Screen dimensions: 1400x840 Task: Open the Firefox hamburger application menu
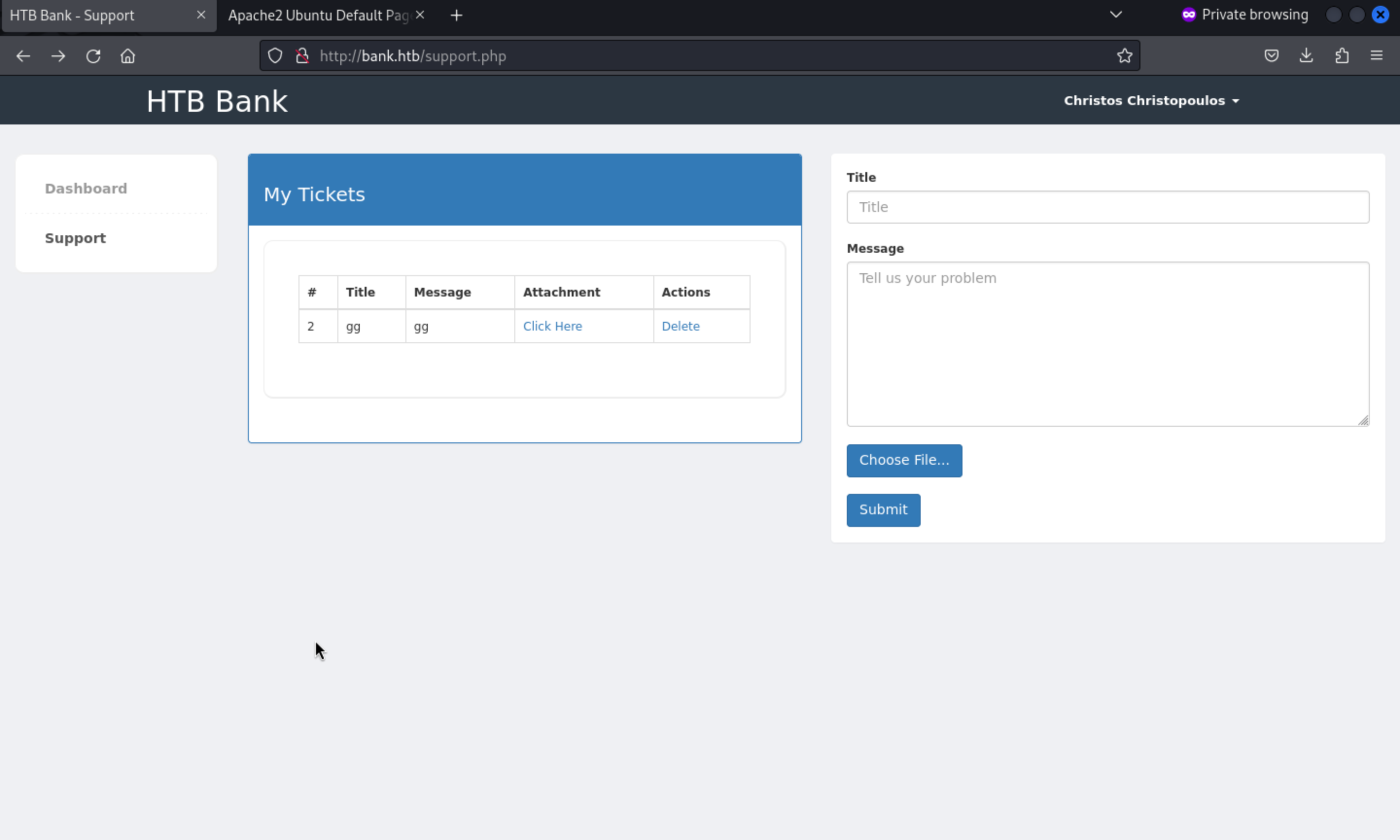1376,56
